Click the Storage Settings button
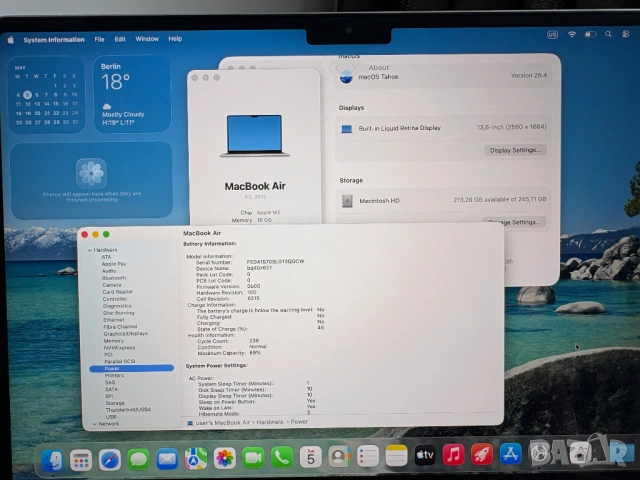 pos(515,222)
